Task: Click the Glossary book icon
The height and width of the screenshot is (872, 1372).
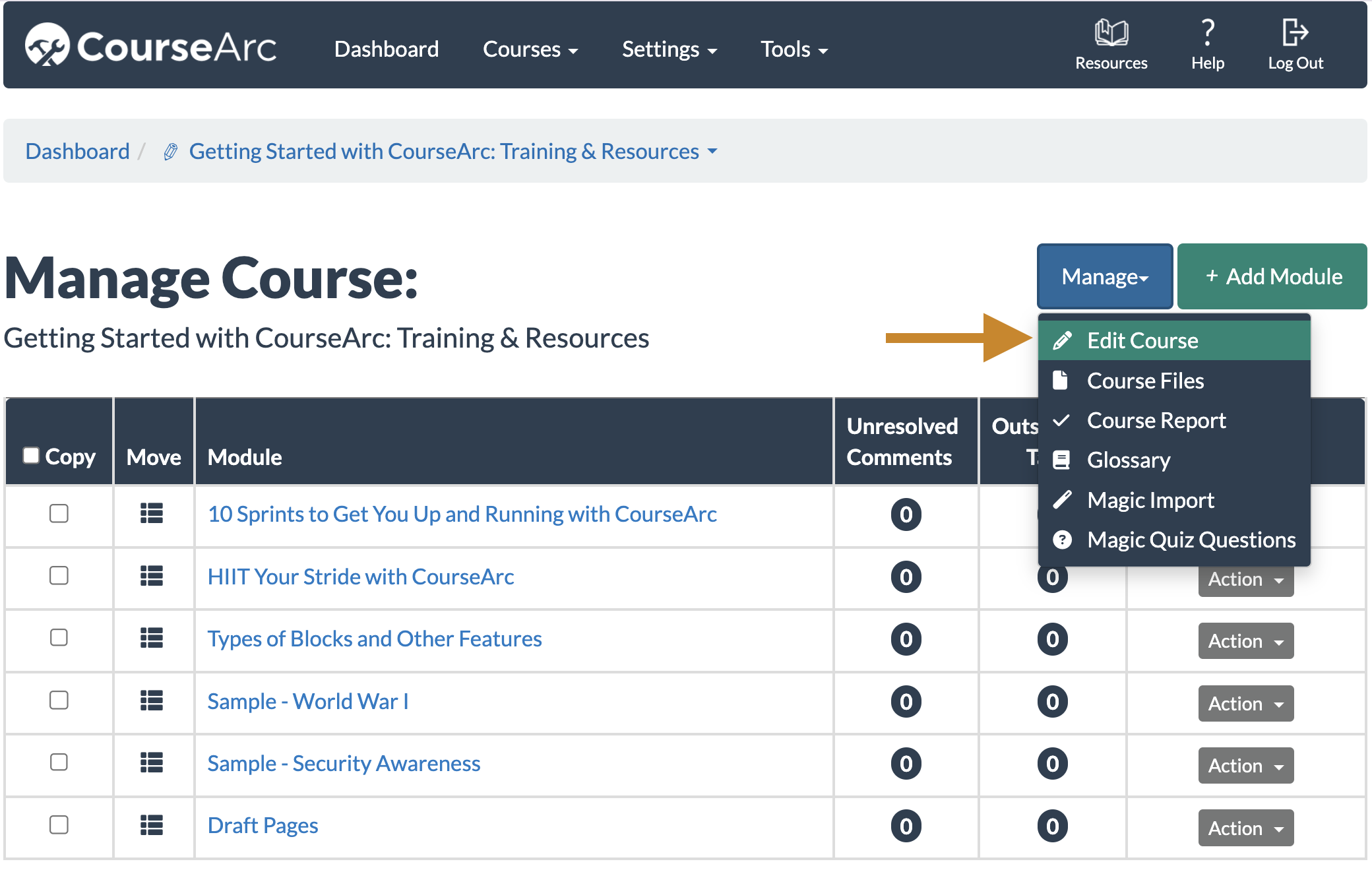Action: (1063, 460)
